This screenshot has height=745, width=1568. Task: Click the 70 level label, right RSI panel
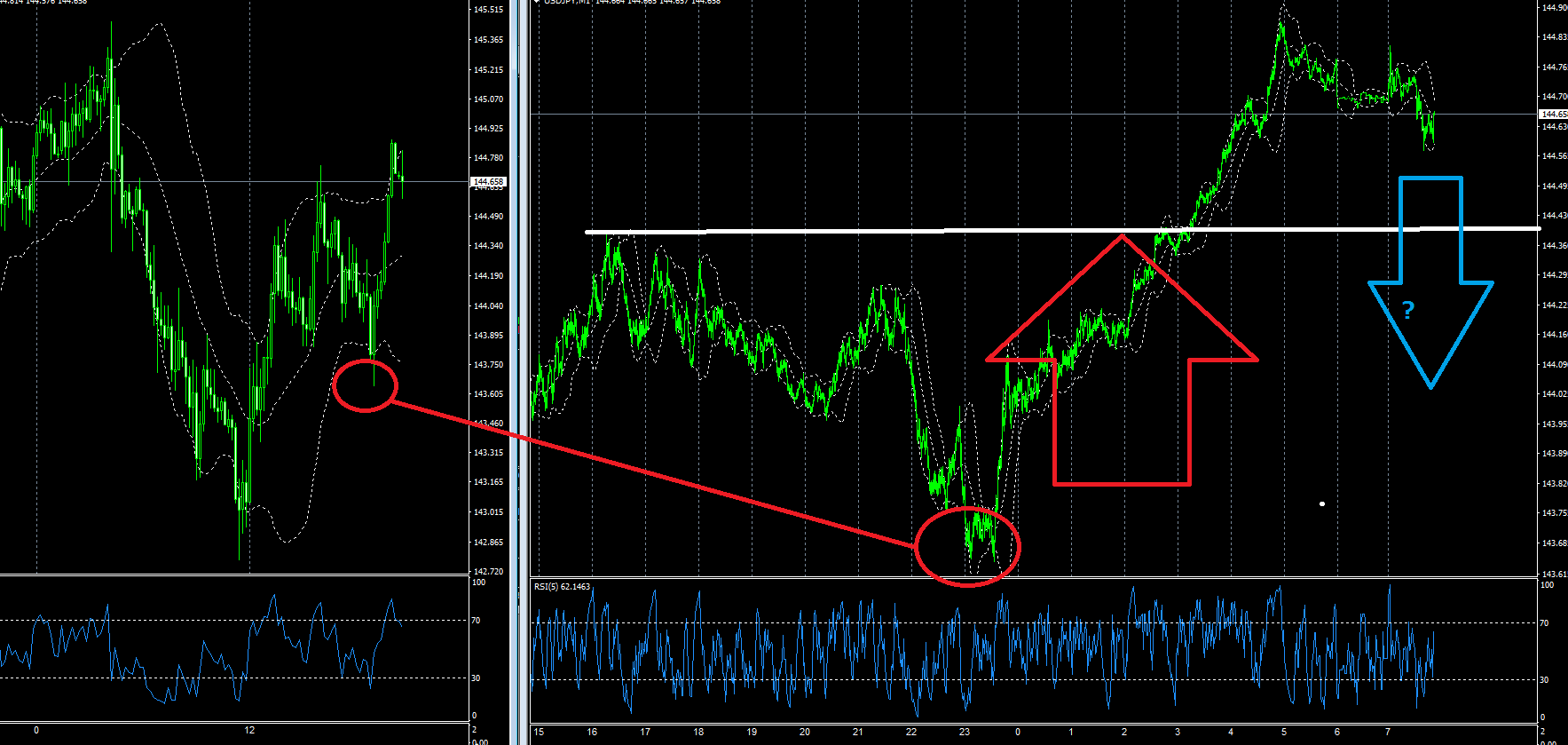[x=1544, y=622]
